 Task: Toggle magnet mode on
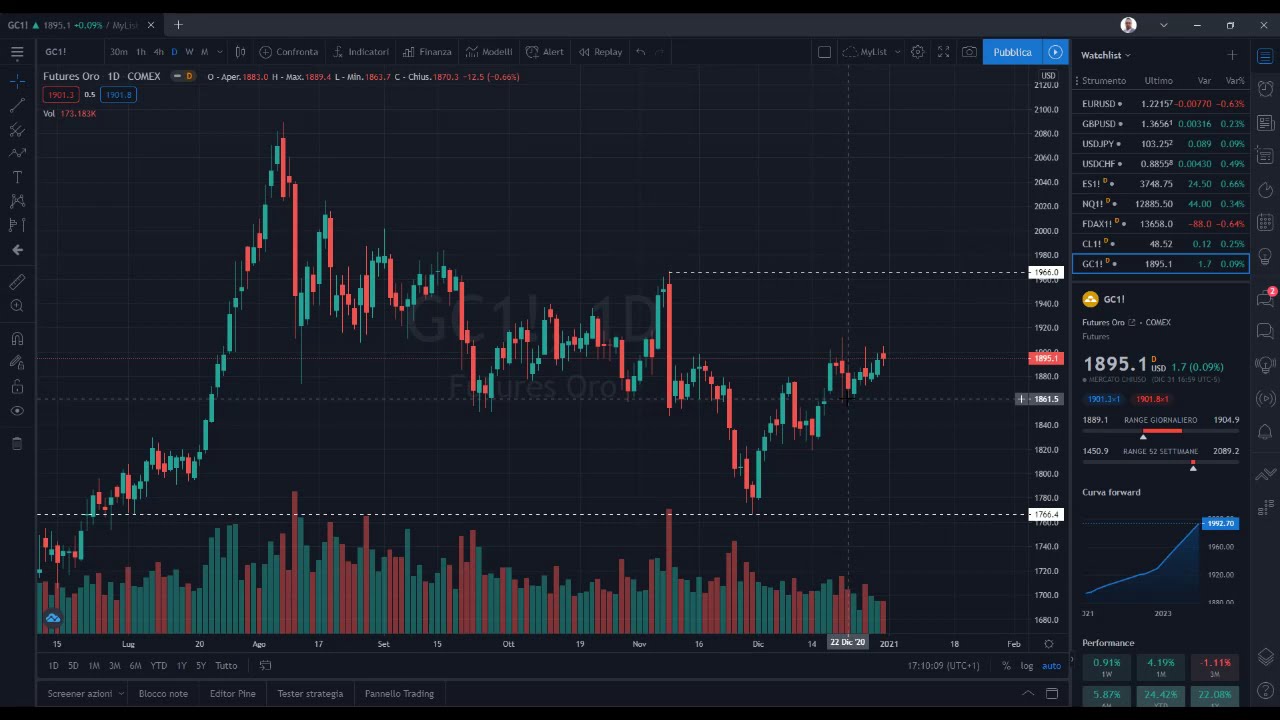tap(17, 338)
